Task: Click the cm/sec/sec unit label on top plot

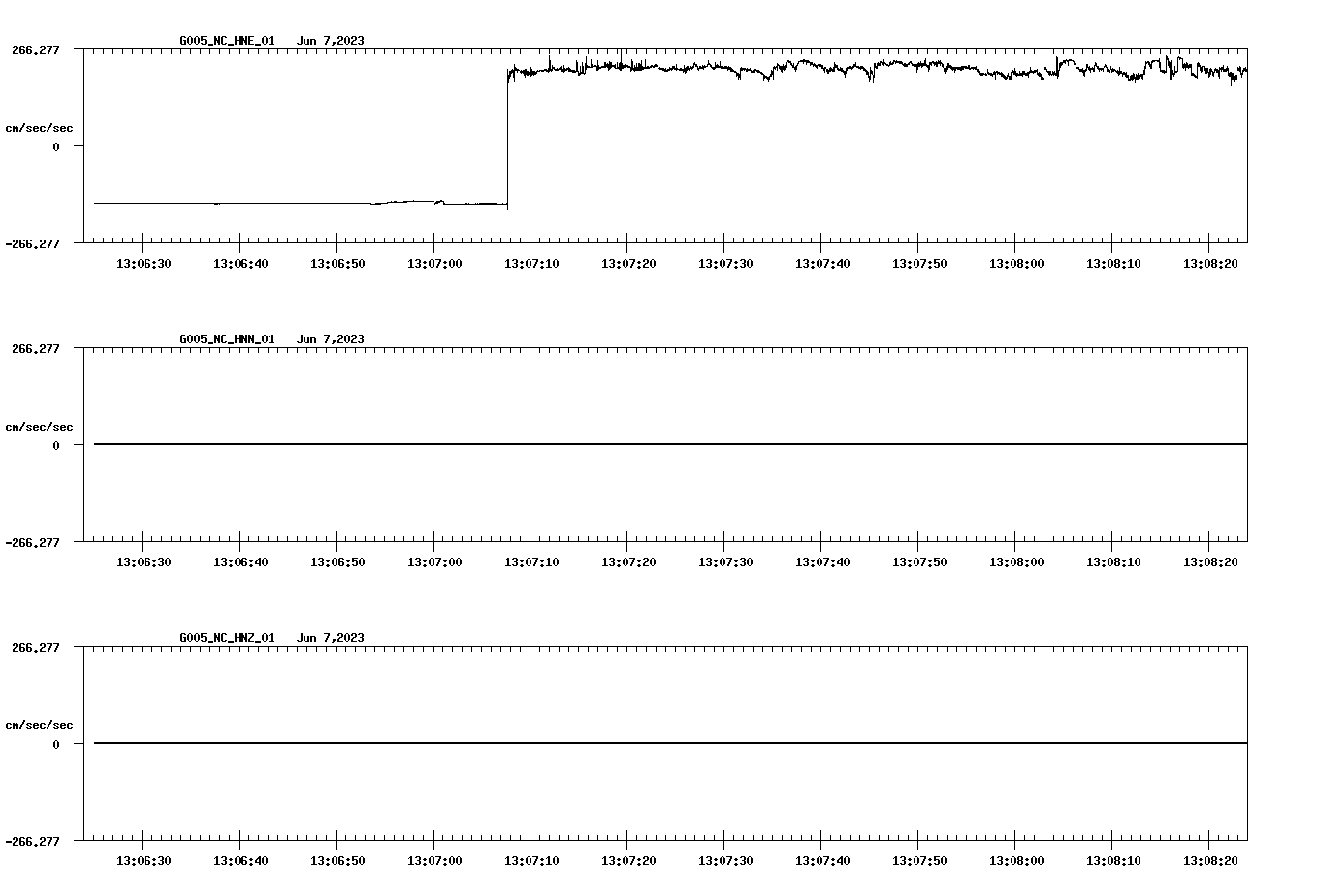Action: pyautogui.click(x=41, y=126)
